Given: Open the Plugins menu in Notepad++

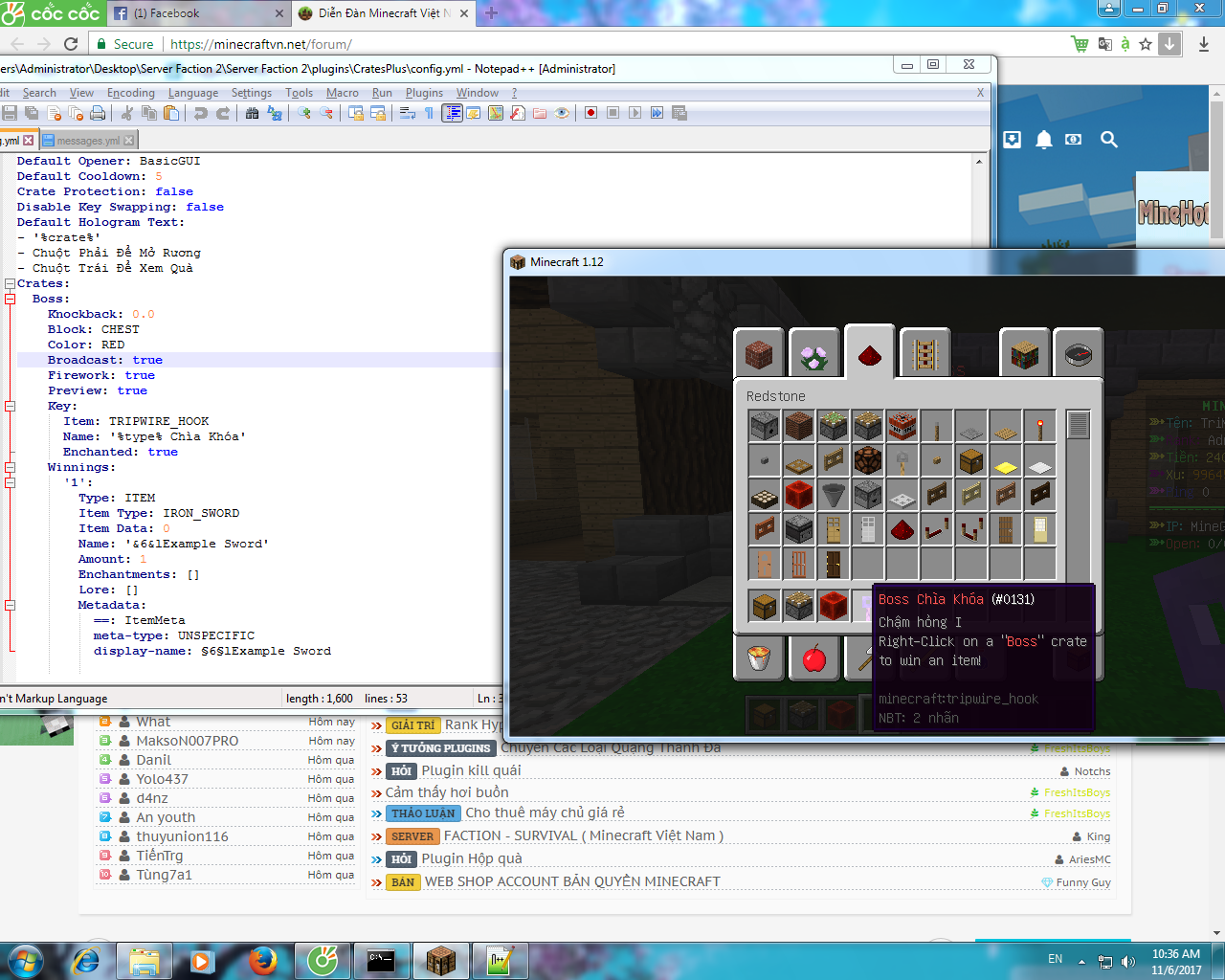Looking at the screenshot, I should tap(424, 93).
